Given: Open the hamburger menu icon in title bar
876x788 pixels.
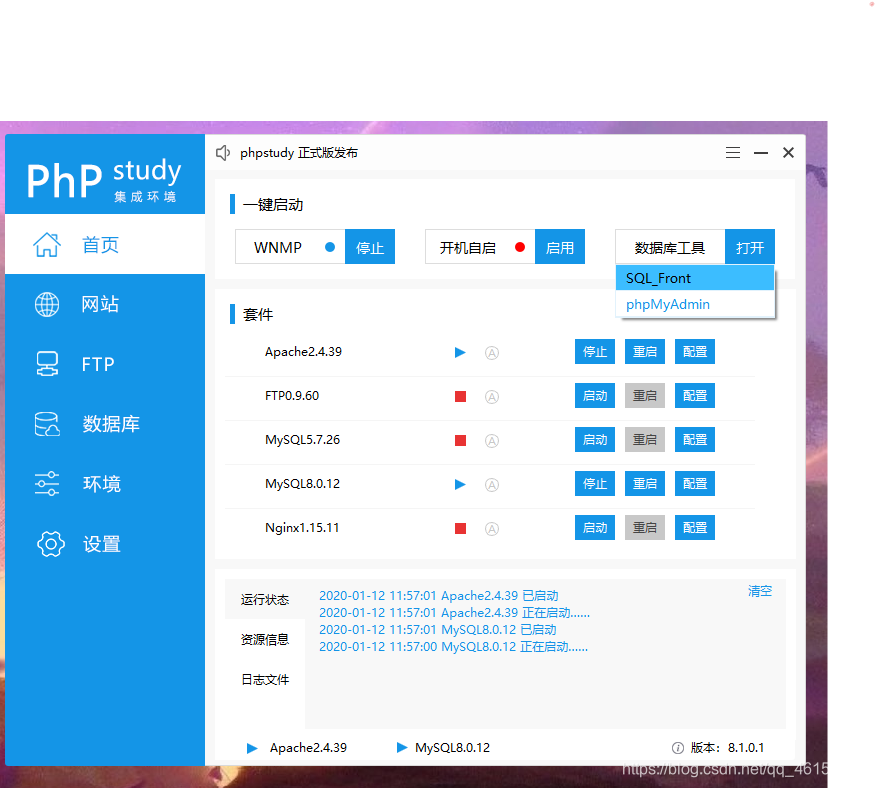Looking at the screenshot, I should pyautogui.click(x=732, y=153).
